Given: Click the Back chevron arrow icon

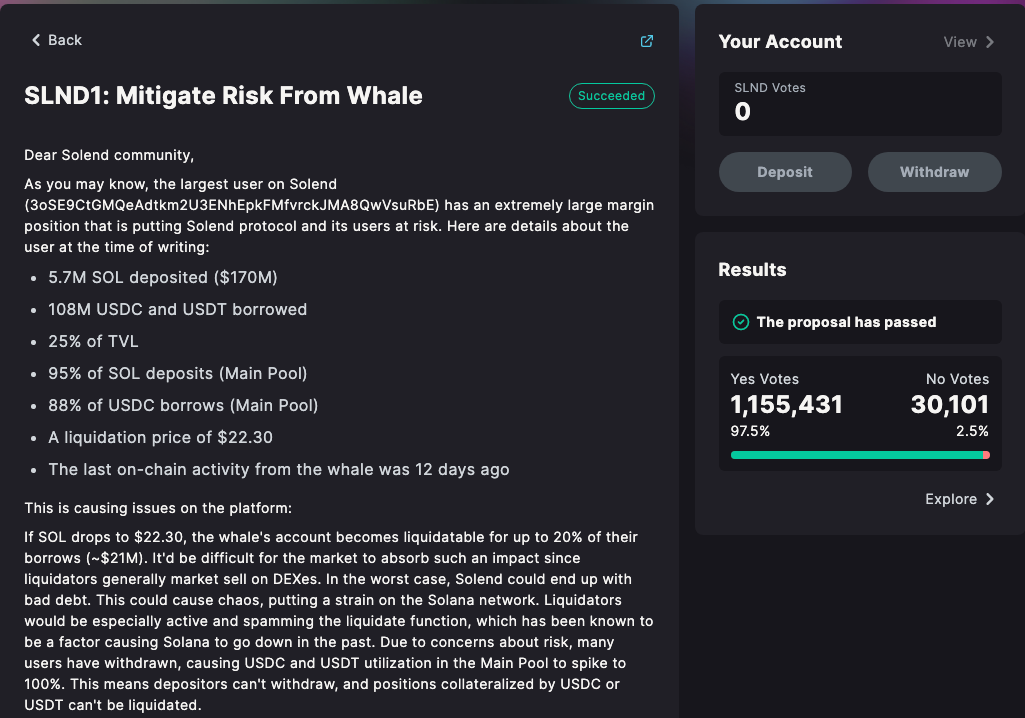Looking at the screenshot, I should (x=36, y=40).
